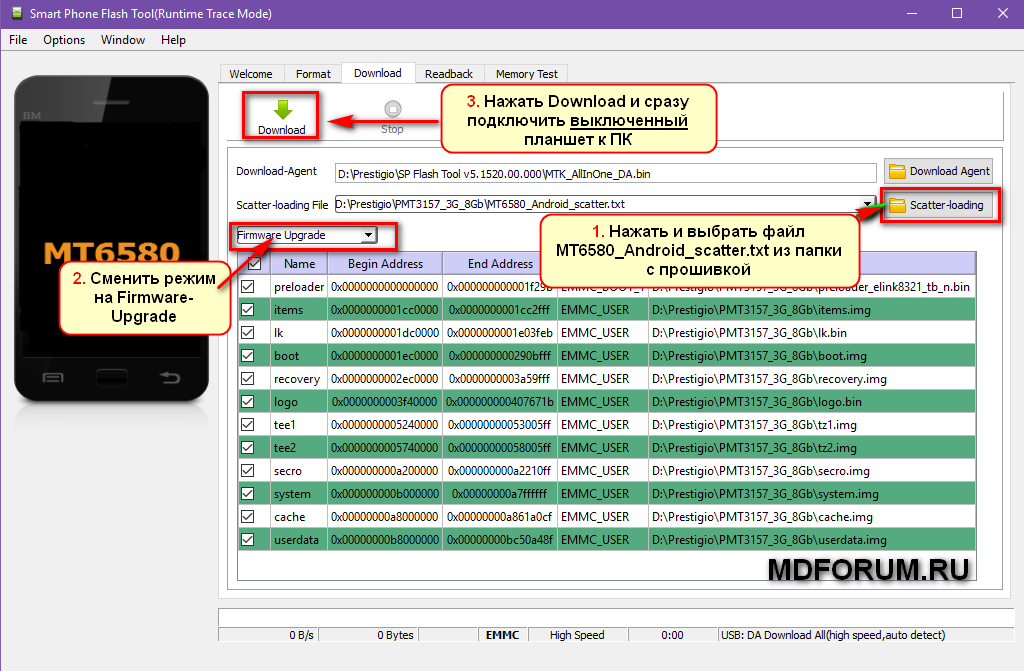The image size is (1024, 671).
Task: Click system begin address 0x000000000b000000
Action: (x=385, y=494)
